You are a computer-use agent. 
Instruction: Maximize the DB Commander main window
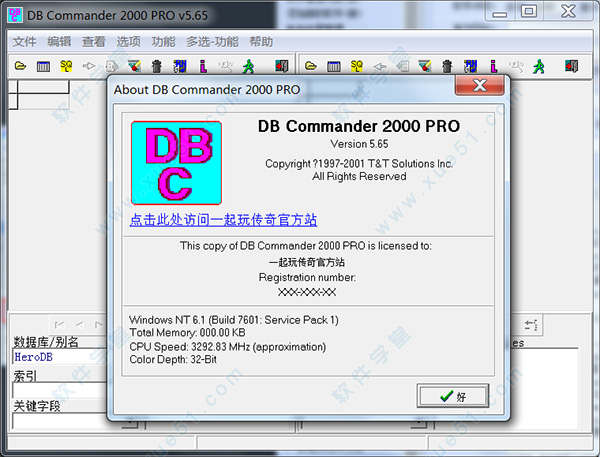[529, 11]
